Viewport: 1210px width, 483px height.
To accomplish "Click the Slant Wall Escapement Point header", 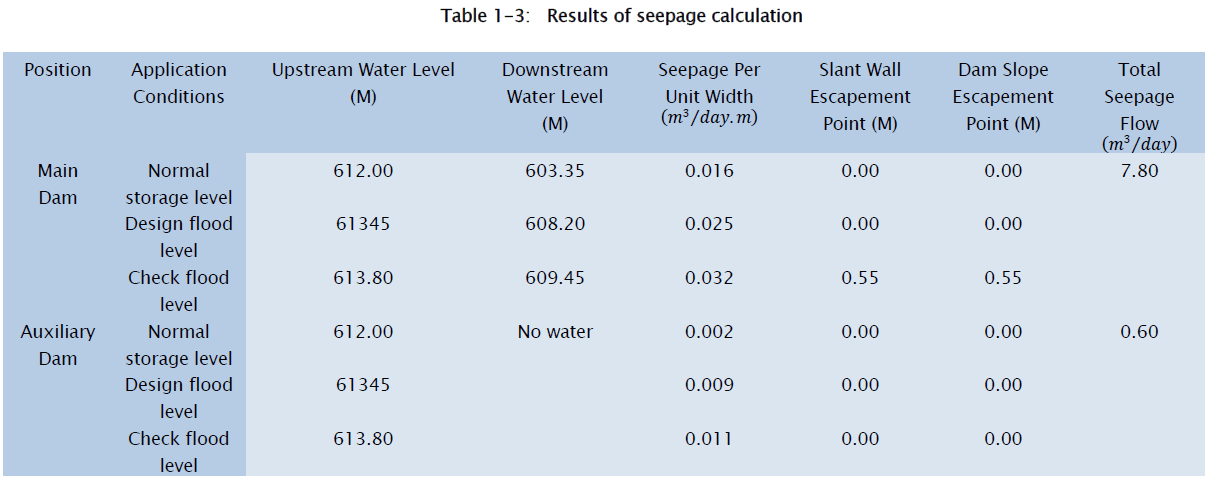I will coord(860,97).
